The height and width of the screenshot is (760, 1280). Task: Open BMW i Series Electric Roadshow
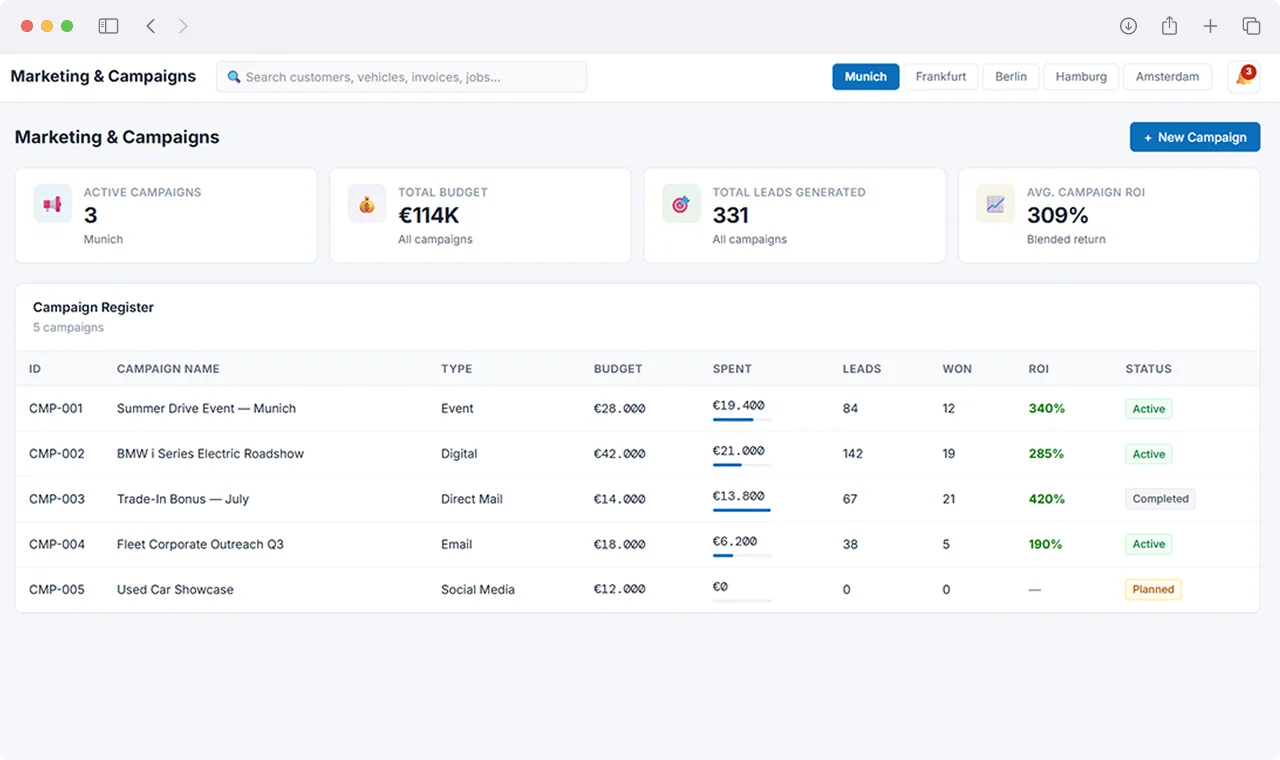210,454
